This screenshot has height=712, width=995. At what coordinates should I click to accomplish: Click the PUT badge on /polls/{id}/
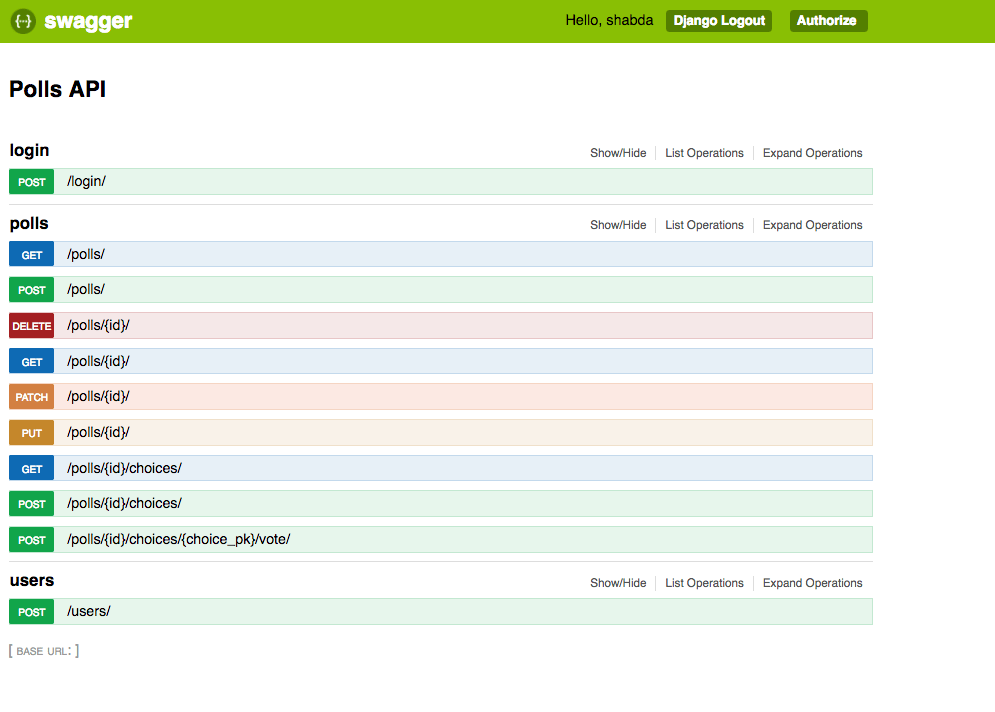pos(31,432)
